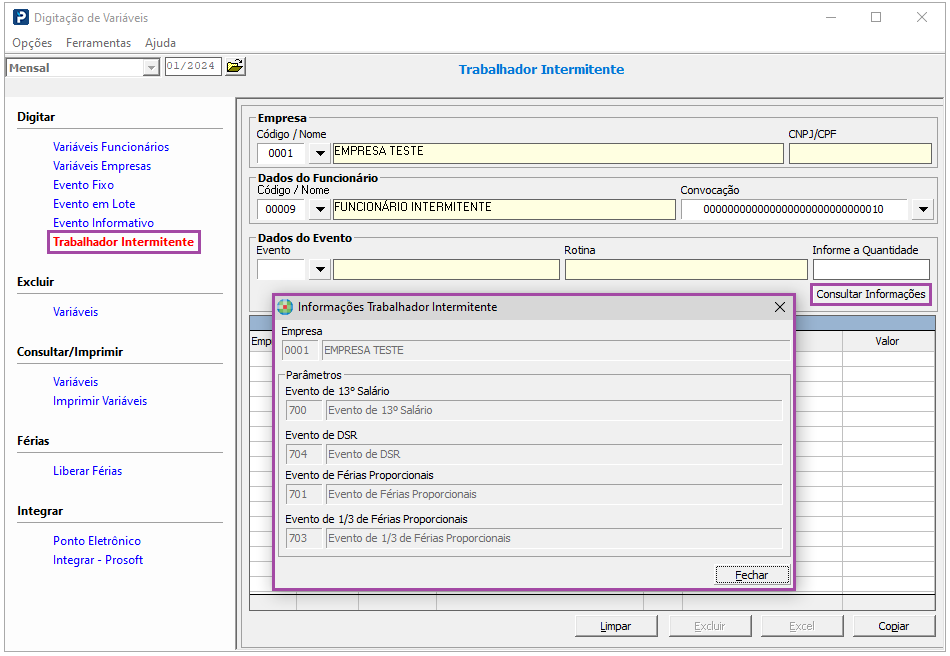Minimize the Digitação de Variáveis window
Screen dimensions: 950x656
click(x=831, y=18)
